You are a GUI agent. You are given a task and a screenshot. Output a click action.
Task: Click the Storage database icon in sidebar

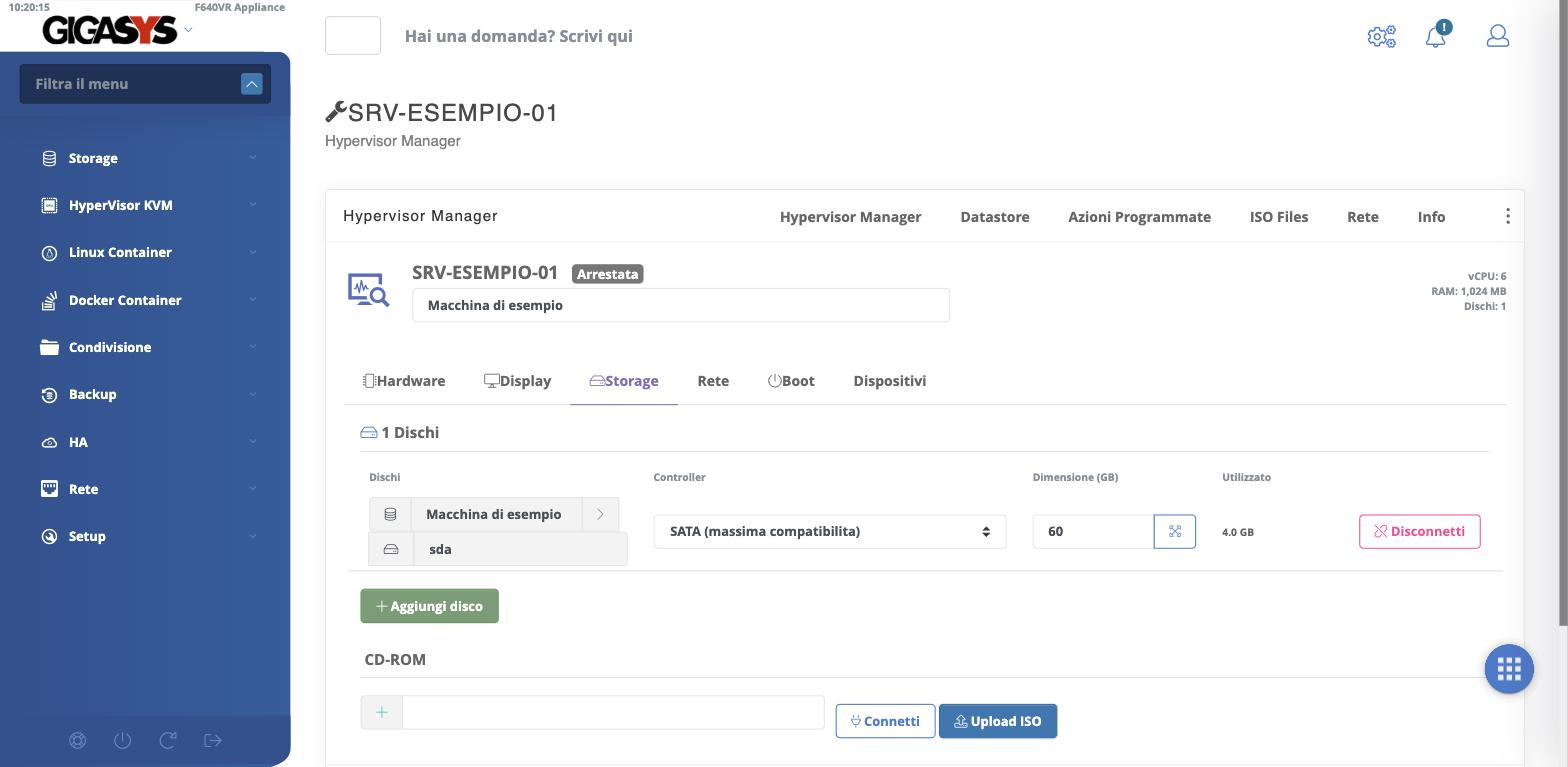pyautogui.click(x=49, y=158)
